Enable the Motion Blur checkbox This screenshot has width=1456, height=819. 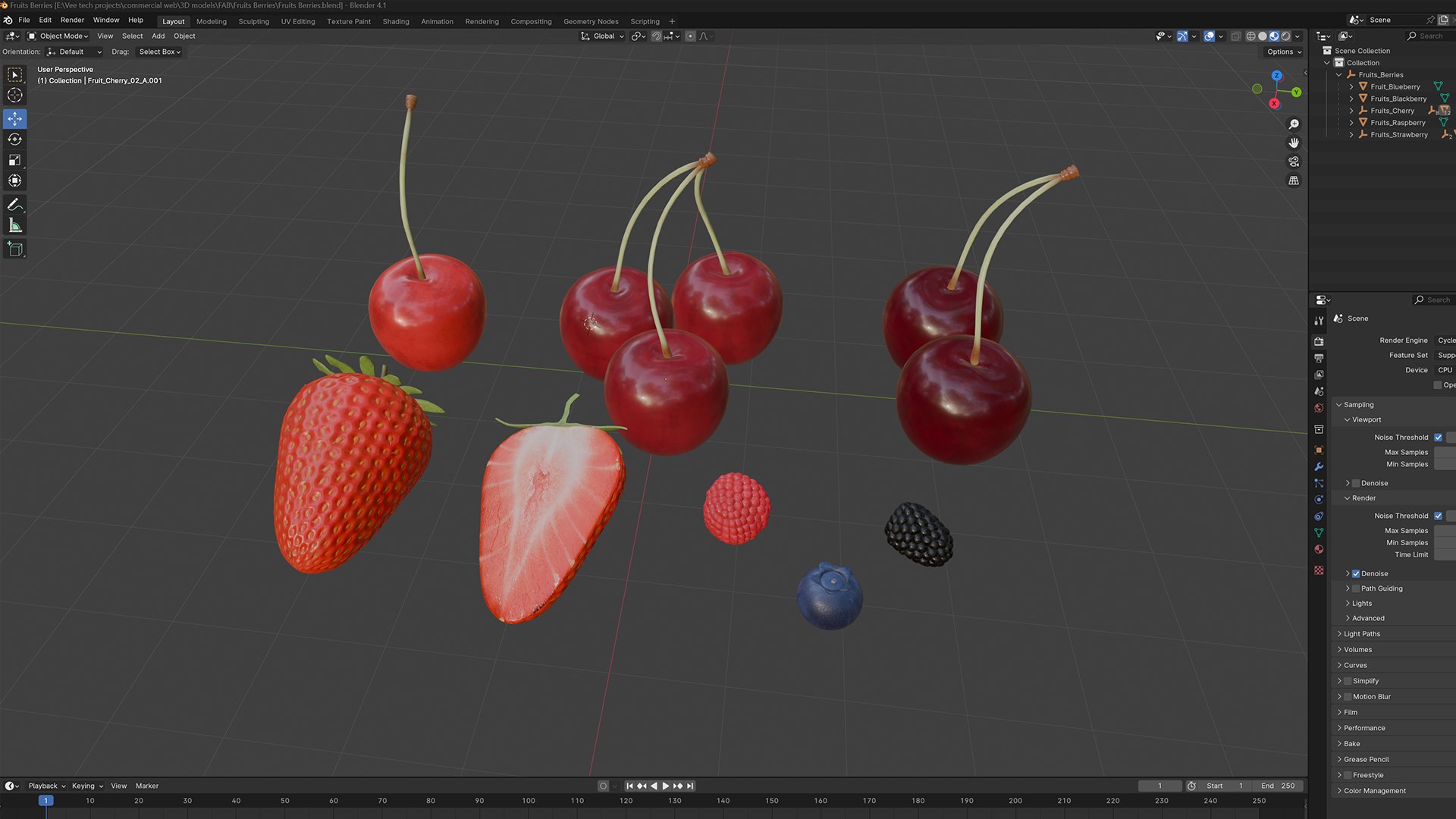point(1348,697)
